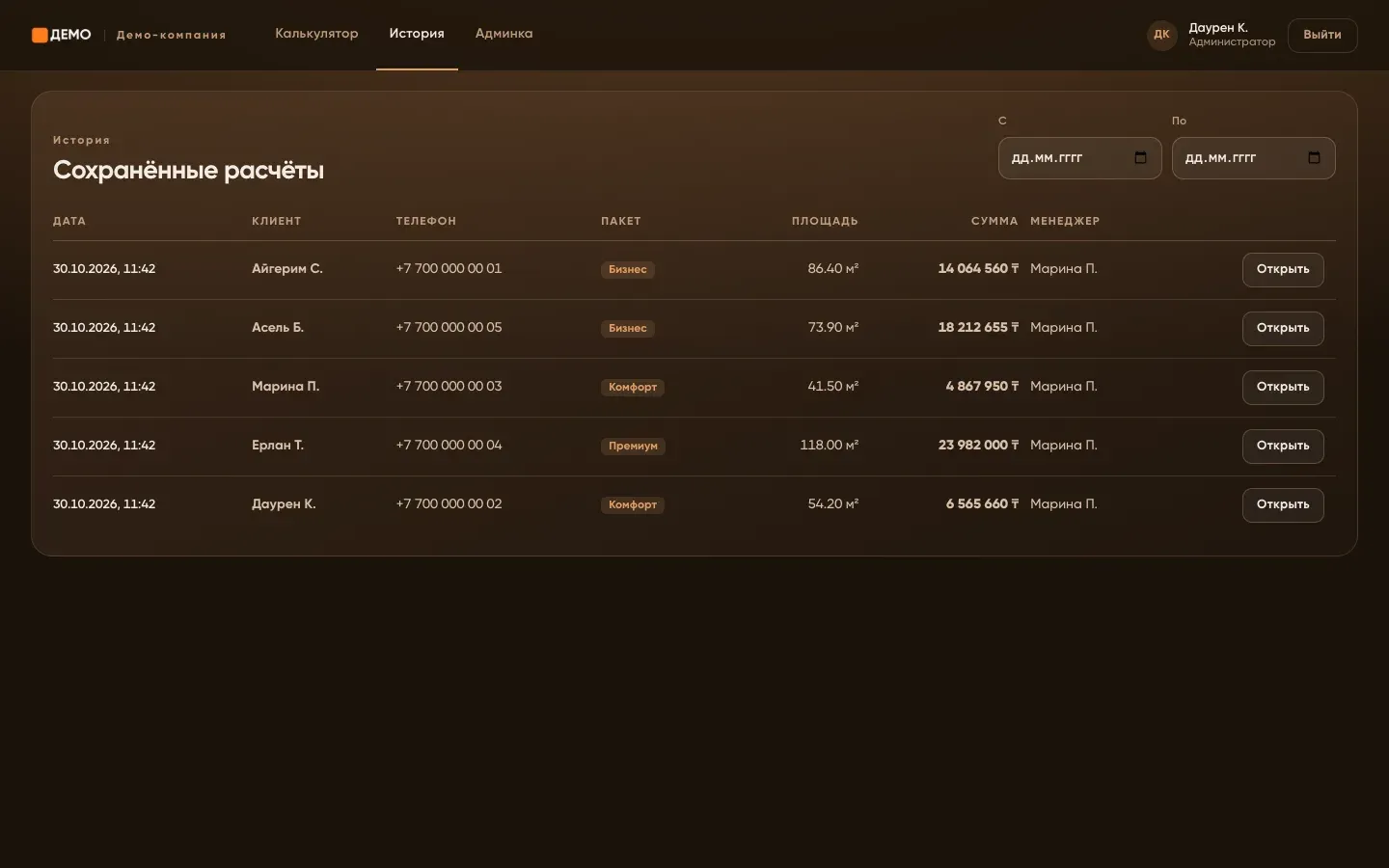Click the area value 118.00 м²
The image size is (1389, 868).
830,446
